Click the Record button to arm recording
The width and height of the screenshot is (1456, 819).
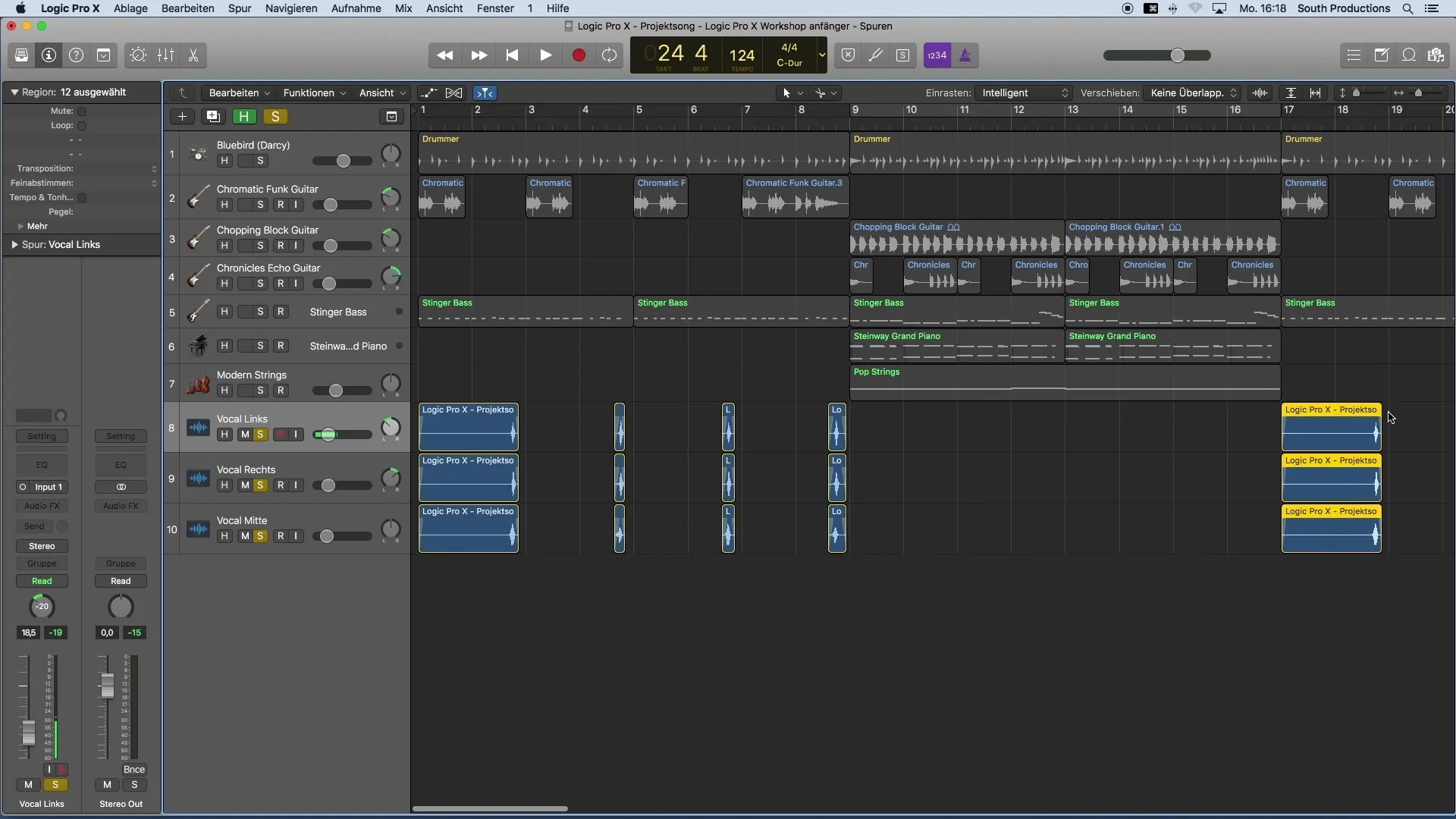point(578,55)
